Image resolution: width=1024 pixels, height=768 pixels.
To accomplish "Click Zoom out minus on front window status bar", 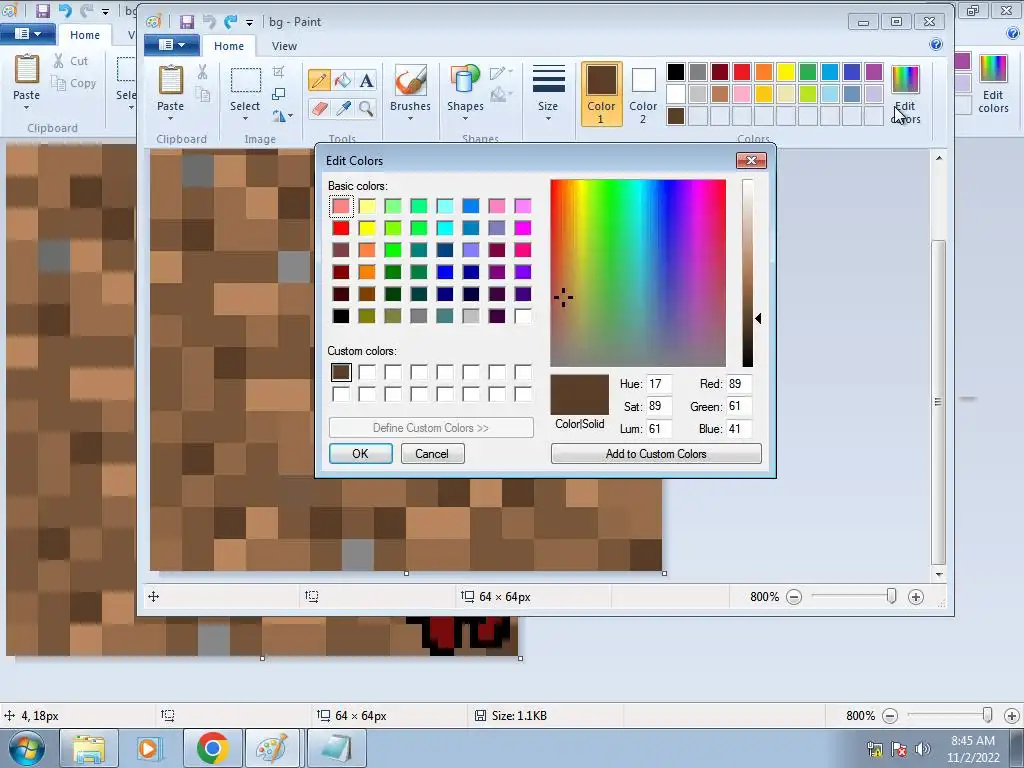I will click(794, 597).
